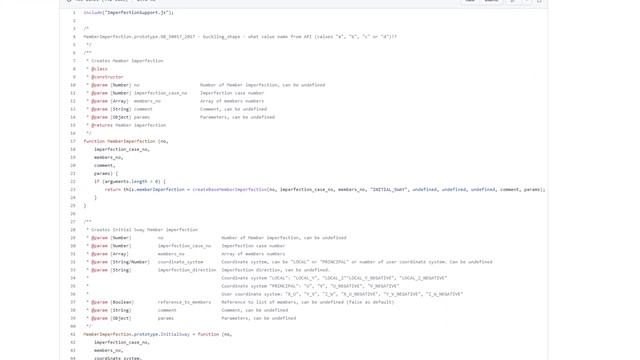Viewport: 640px width, 360px height.
Task: Select line number 25 in the gutter
Action: tap(73, 206)
